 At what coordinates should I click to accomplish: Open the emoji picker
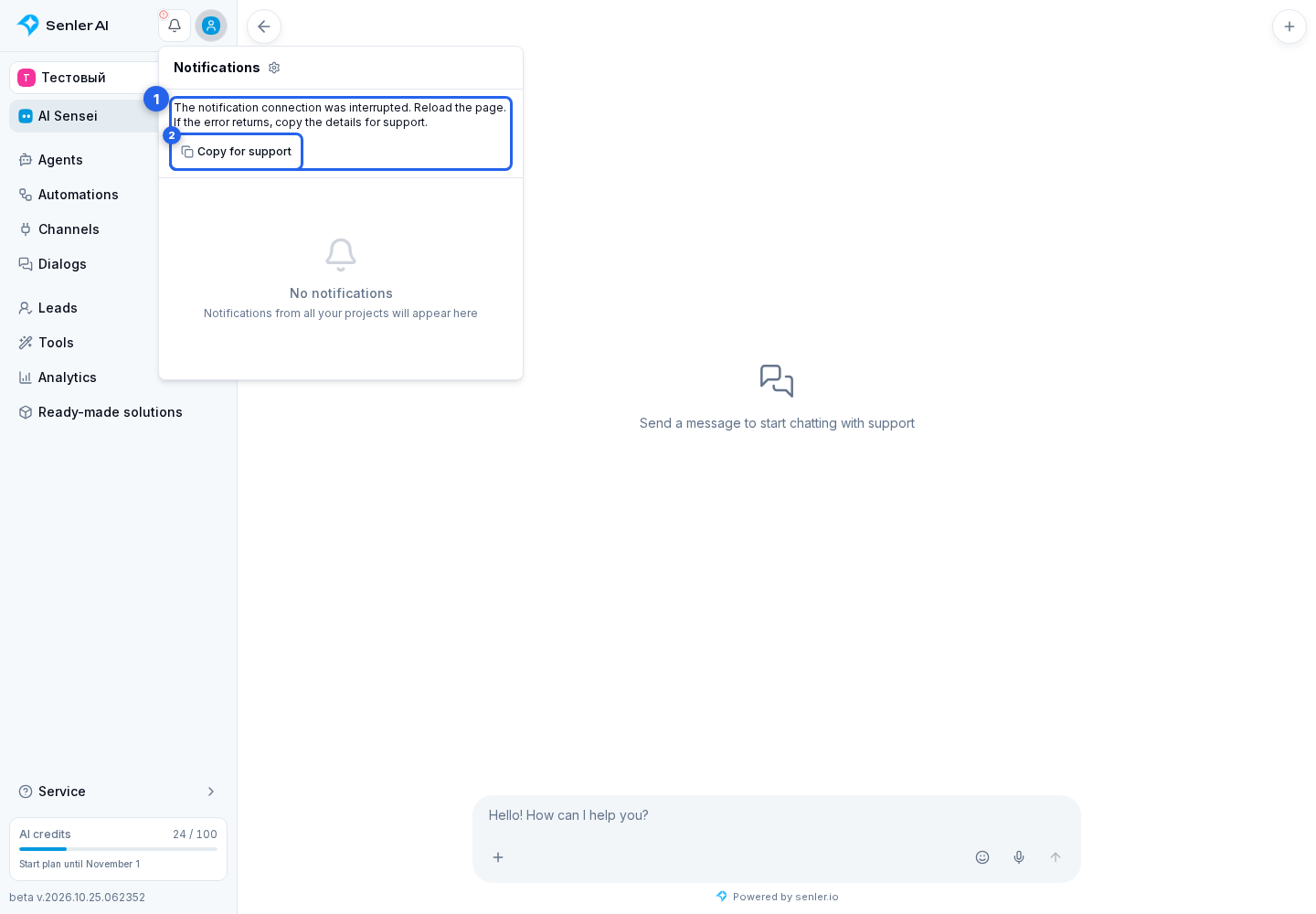[982, 857]
